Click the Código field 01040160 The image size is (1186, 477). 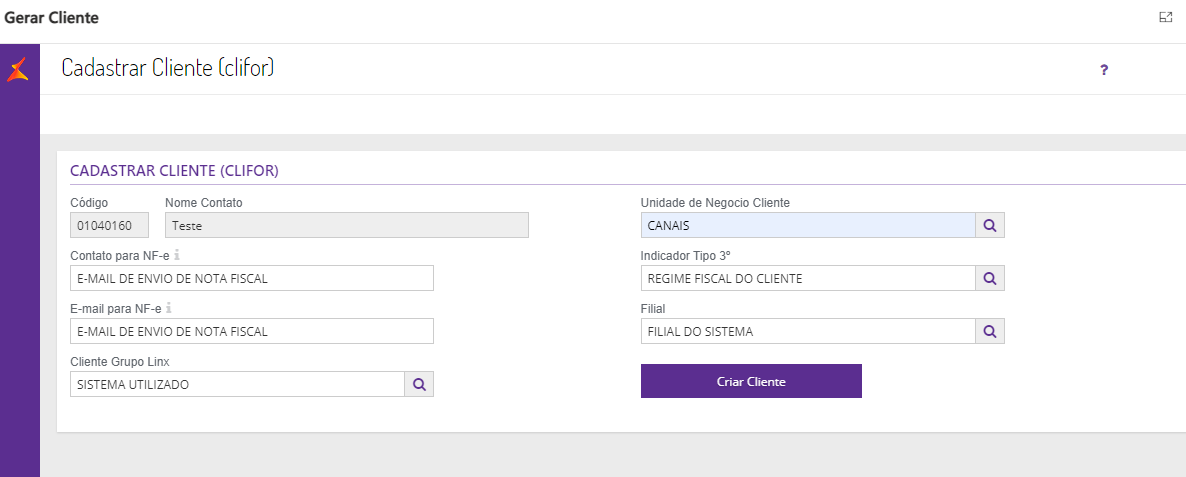(x=109, y=225)
